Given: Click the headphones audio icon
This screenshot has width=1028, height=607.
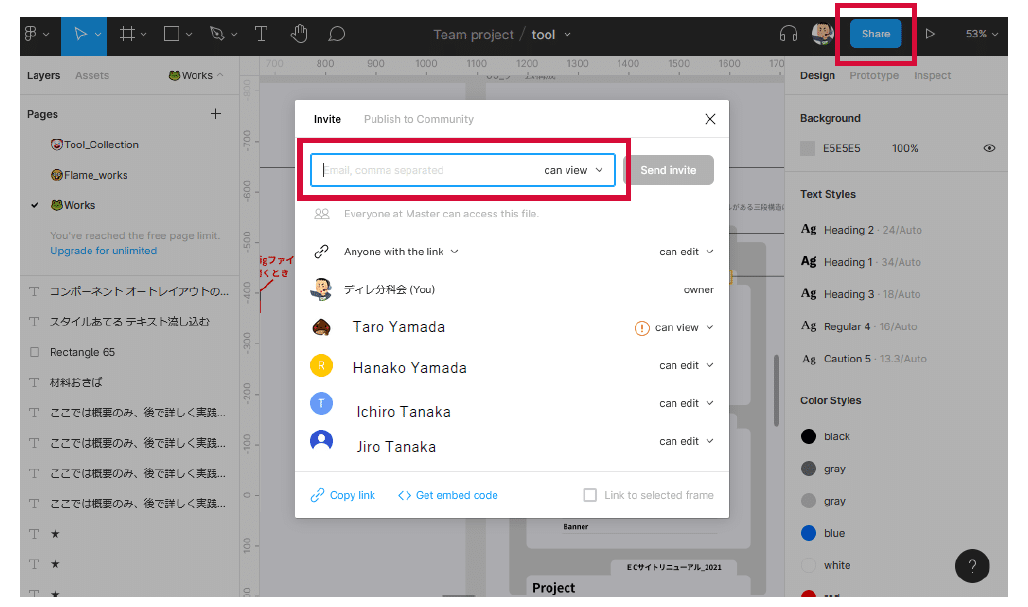Looking at the screenshot, I should (x=788, y=34).
